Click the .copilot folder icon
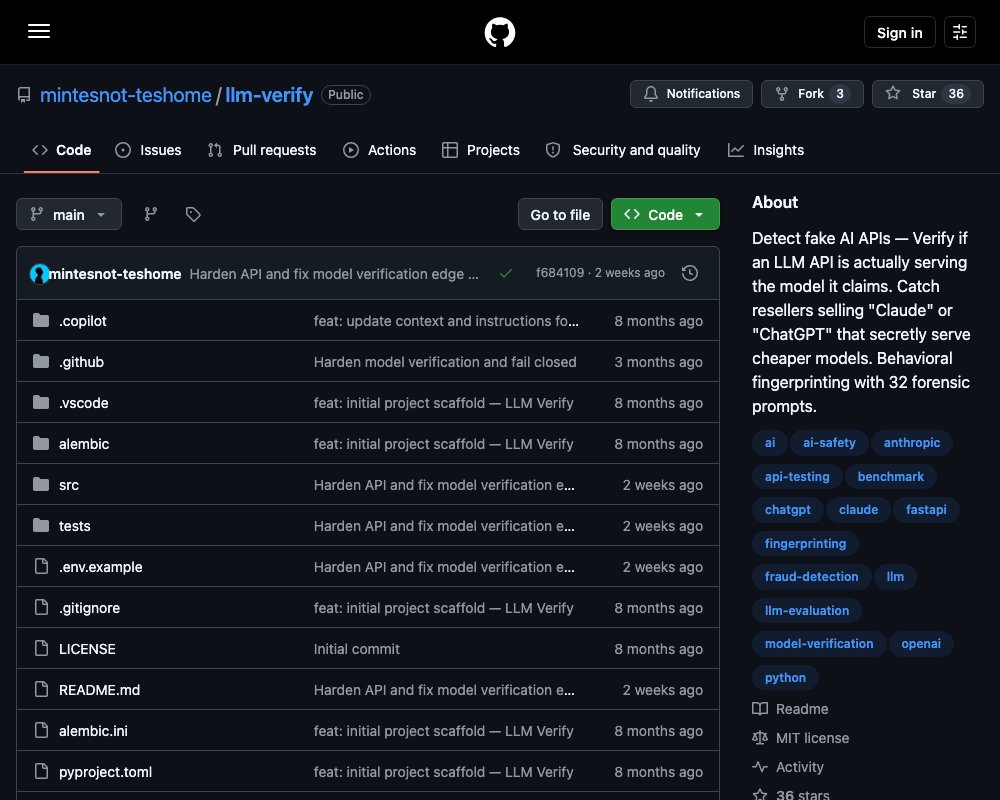 tap(41, 320)
